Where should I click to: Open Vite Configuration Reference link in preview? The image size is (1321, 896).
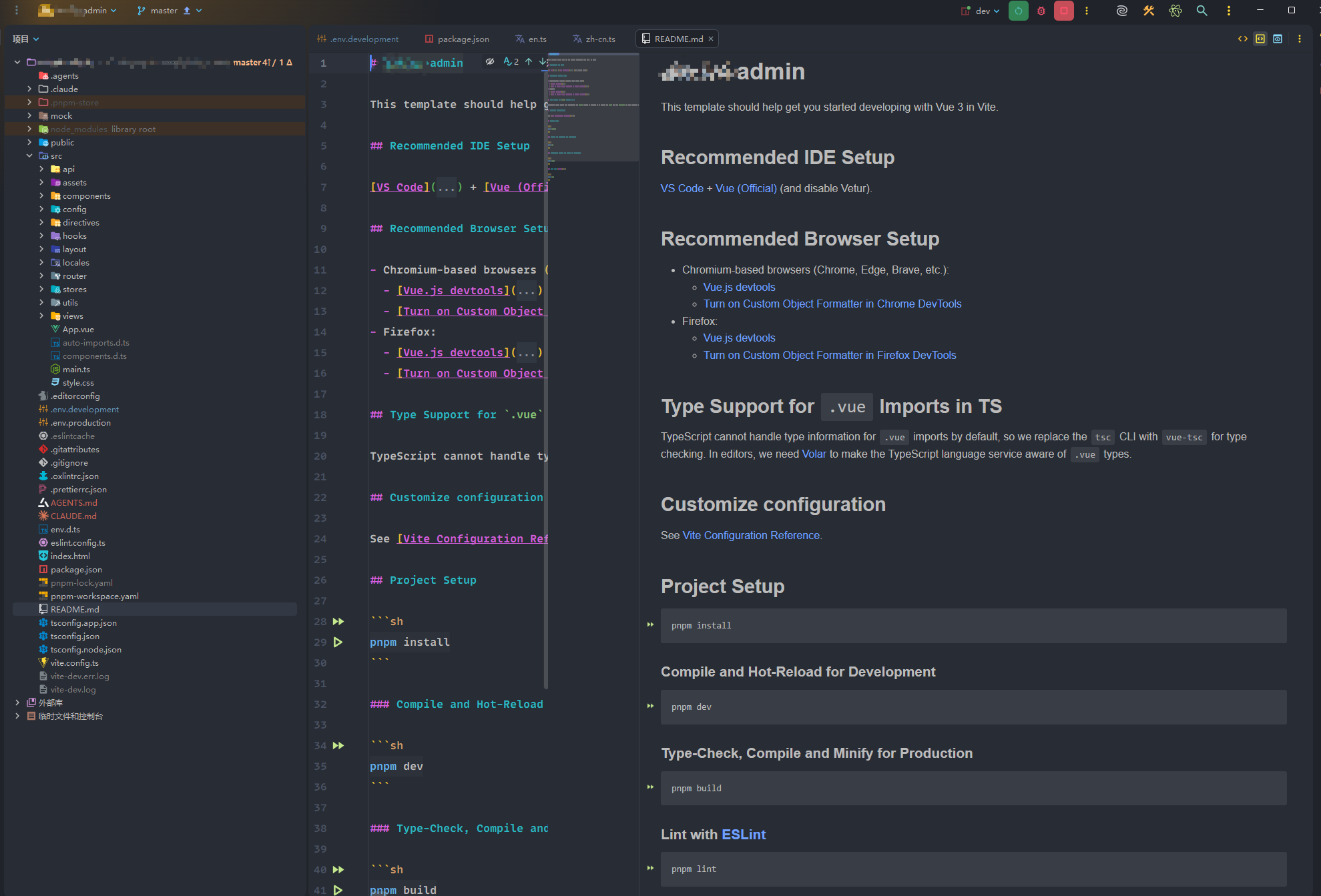(751, 535)
